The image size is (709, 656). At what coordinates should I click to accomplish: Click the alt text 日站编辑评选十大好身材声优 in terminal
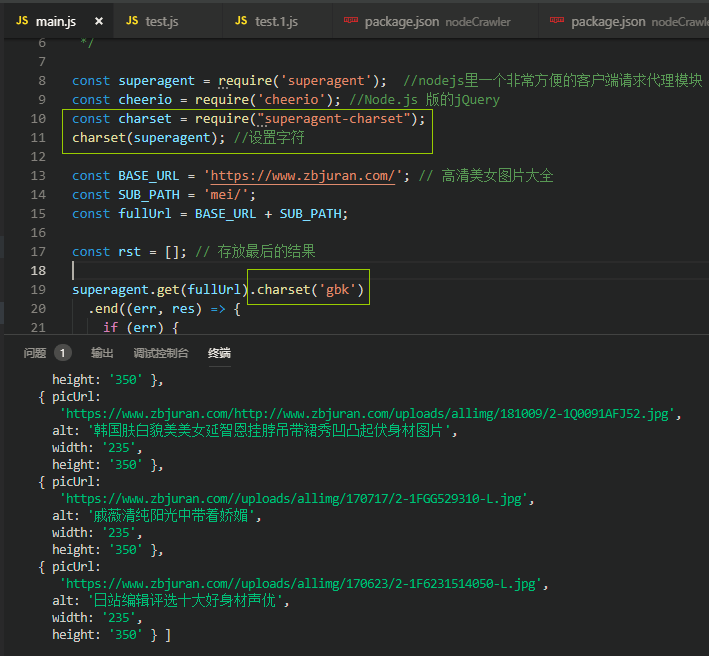(184, 600)
